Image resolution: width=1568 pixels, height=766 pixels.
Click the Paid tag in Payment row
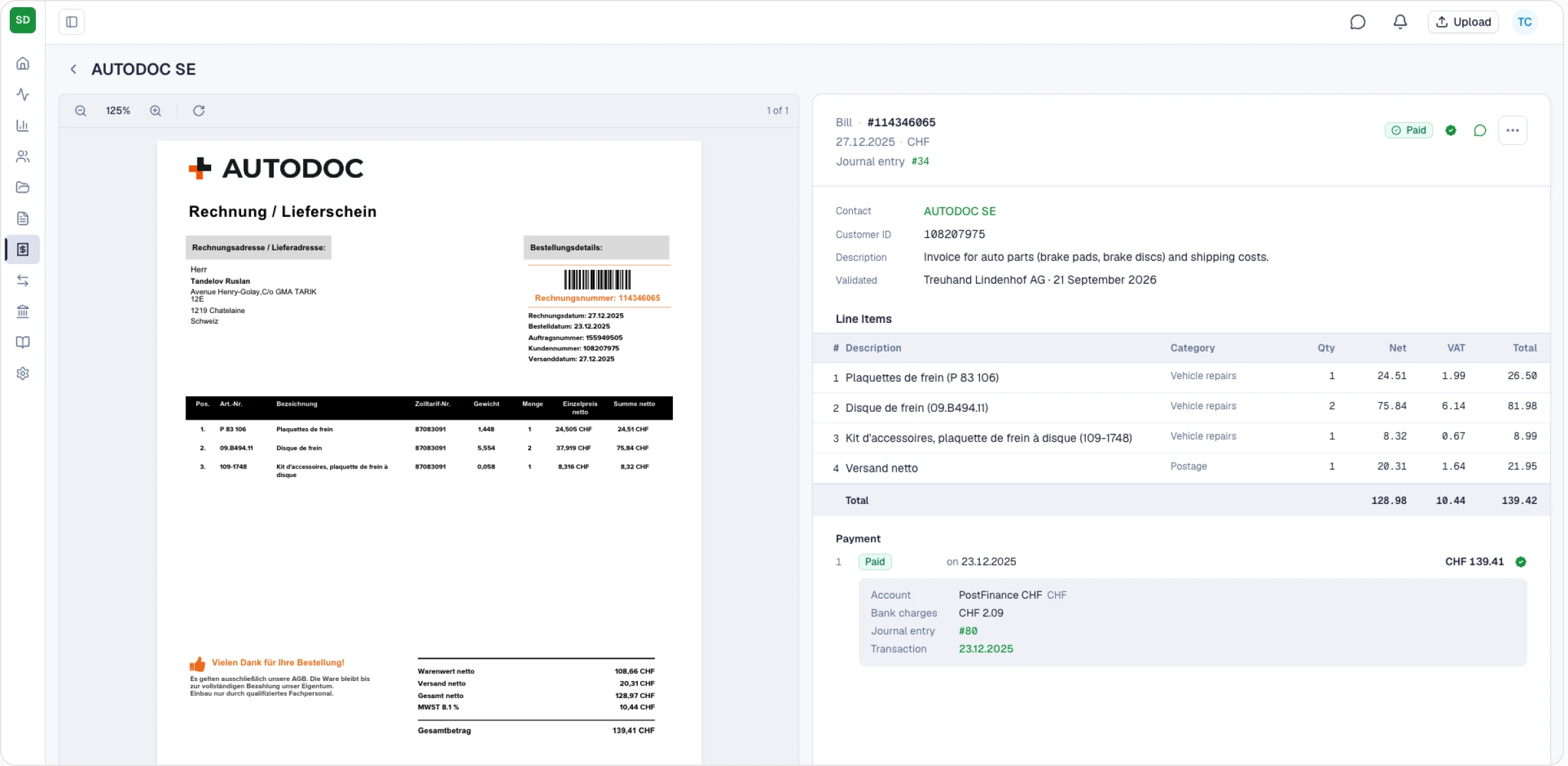click(x=875, y=562)
